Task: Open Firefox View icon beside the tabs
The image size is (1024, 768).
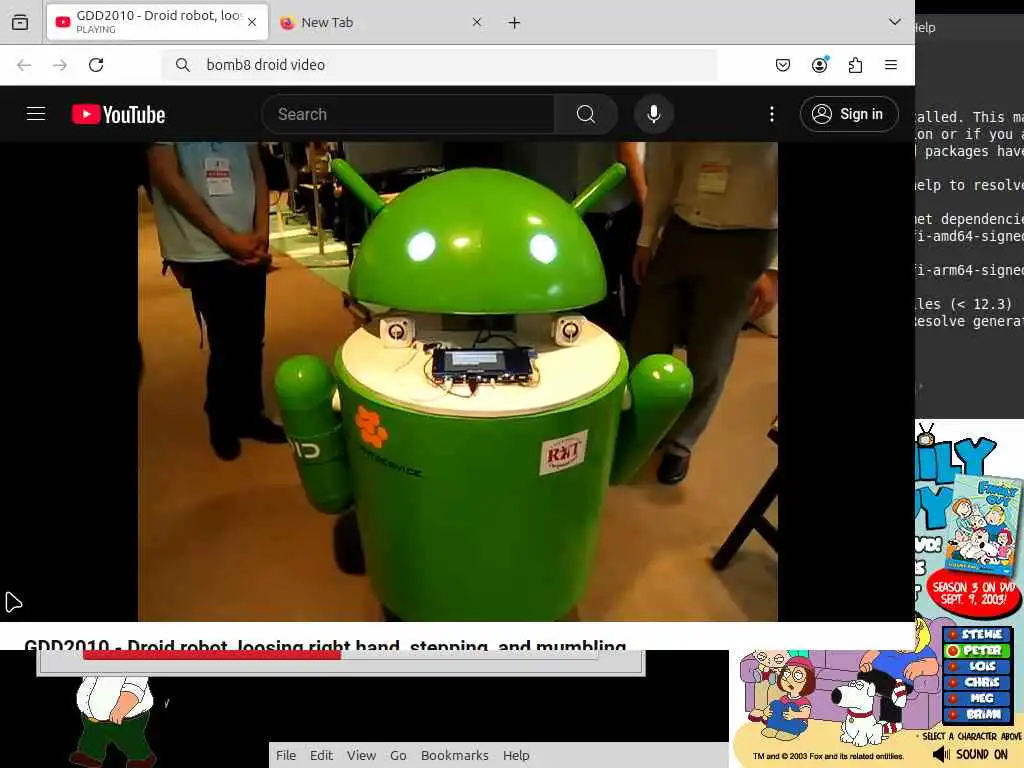Action: click(x=20, y=22)
